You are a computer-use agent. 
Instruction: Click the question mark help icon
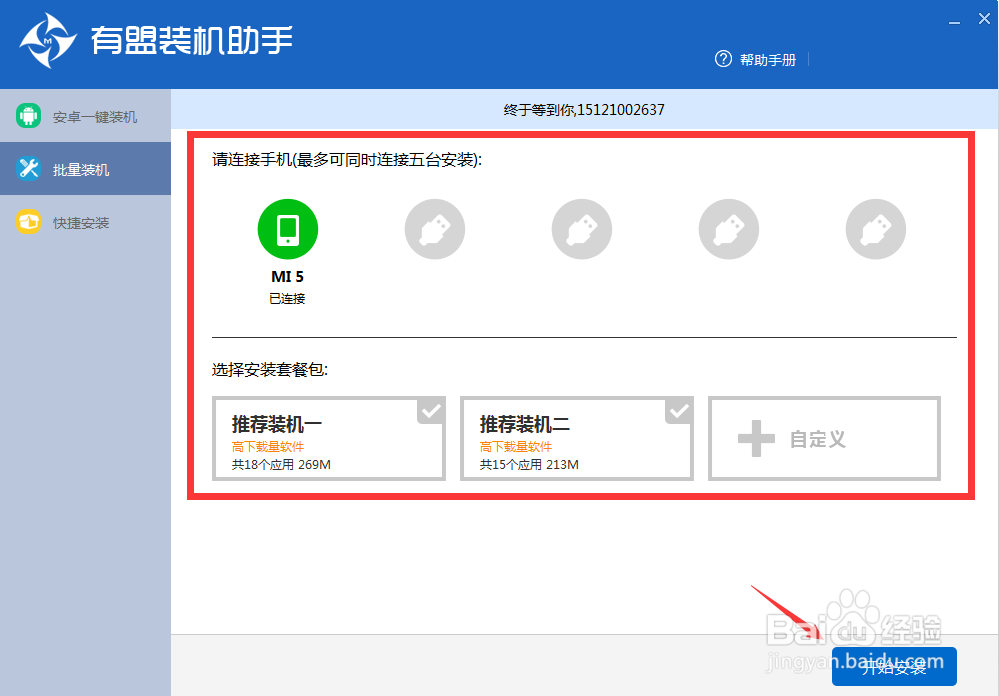722,59
